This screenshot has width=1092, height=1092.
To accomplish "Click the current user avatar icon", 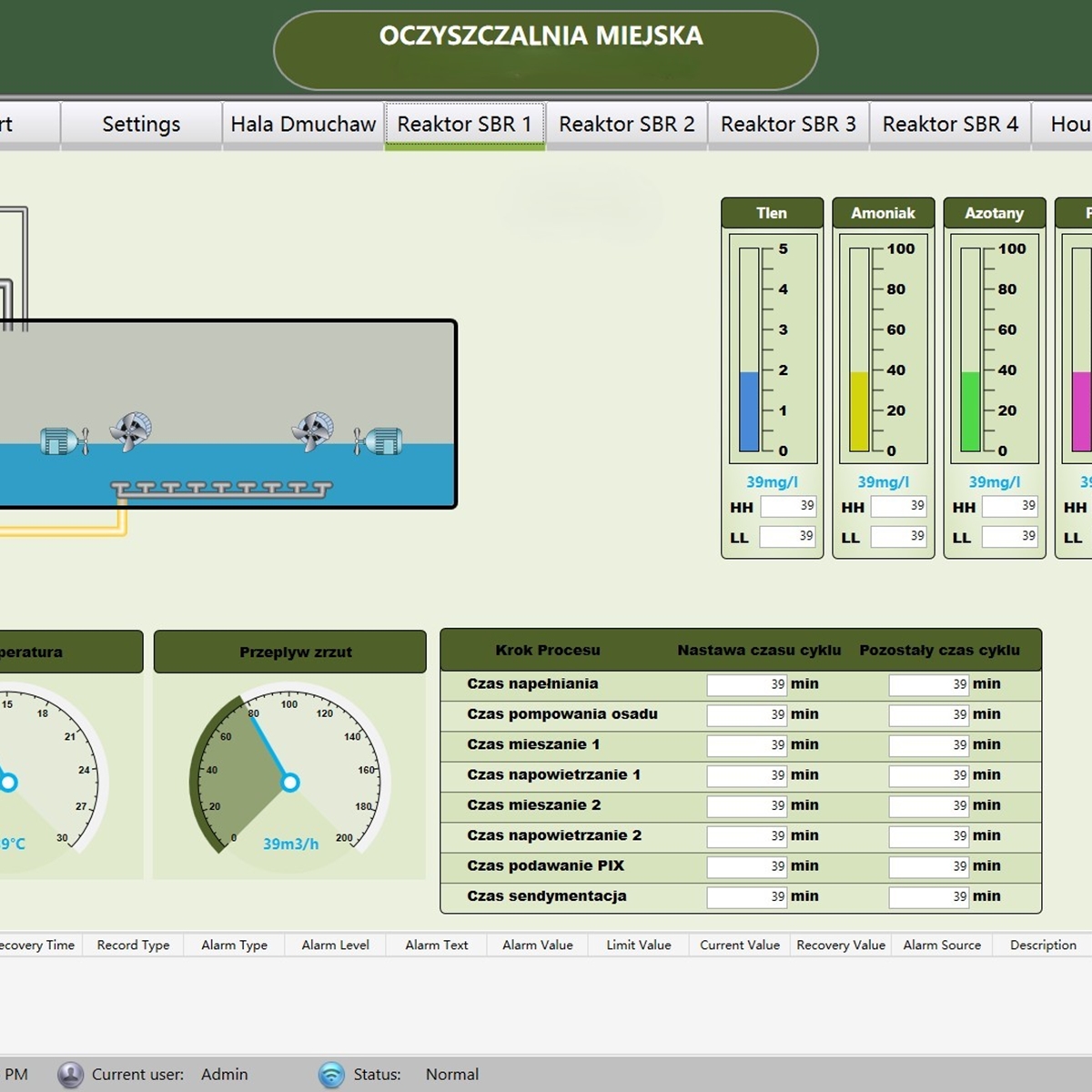I will coord(70,1075).
